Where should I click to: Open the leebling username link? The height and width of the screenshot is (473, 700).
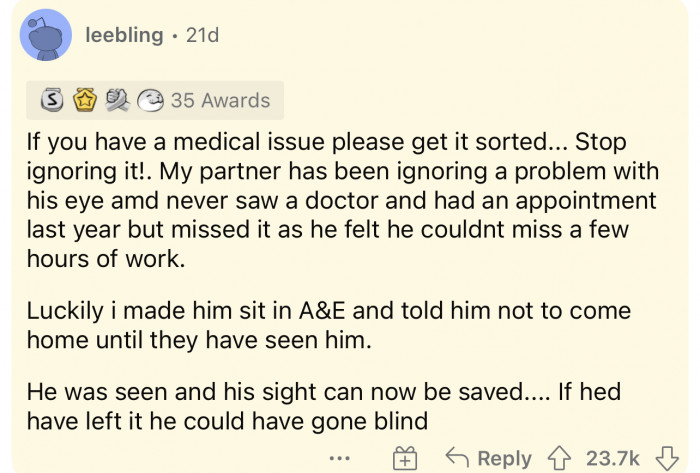click(x=123, y=35)
